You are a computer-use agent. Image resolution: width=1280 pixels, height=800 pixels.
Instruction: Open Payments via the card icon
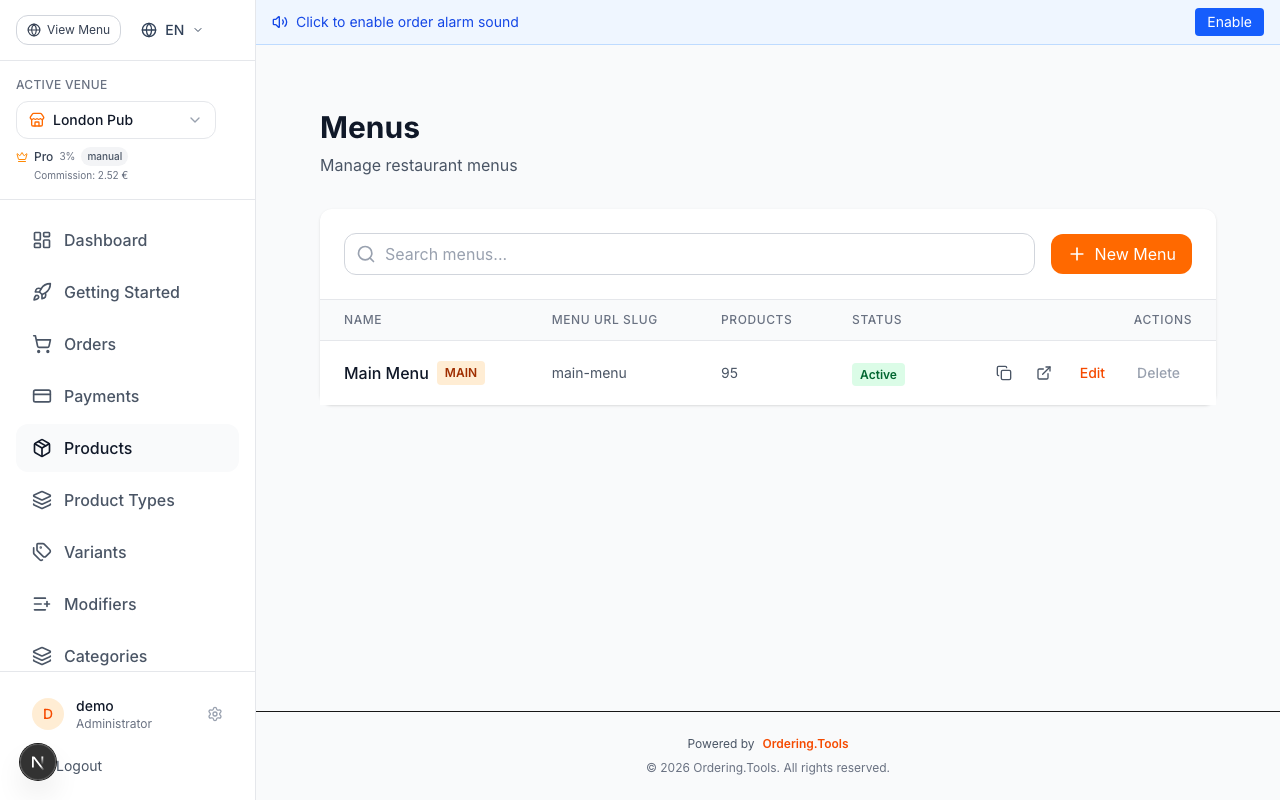[x=41, y=396]
